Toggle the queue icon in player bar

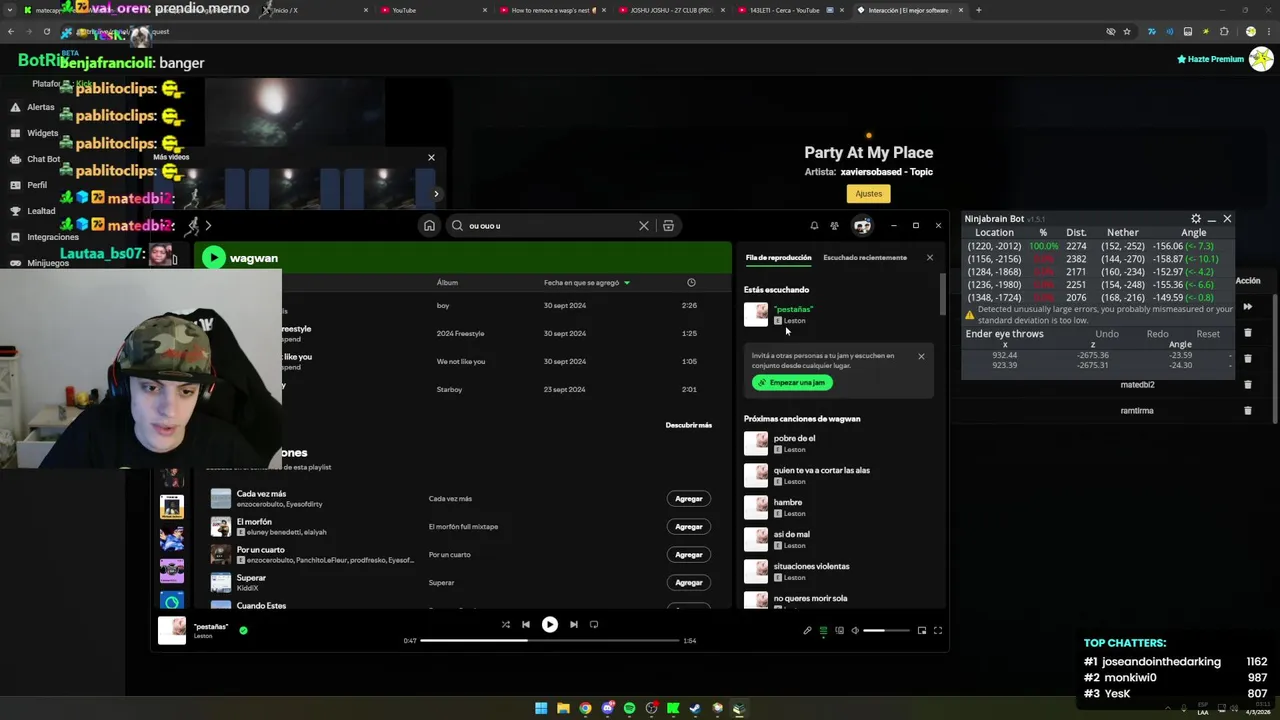click(823, 631)
